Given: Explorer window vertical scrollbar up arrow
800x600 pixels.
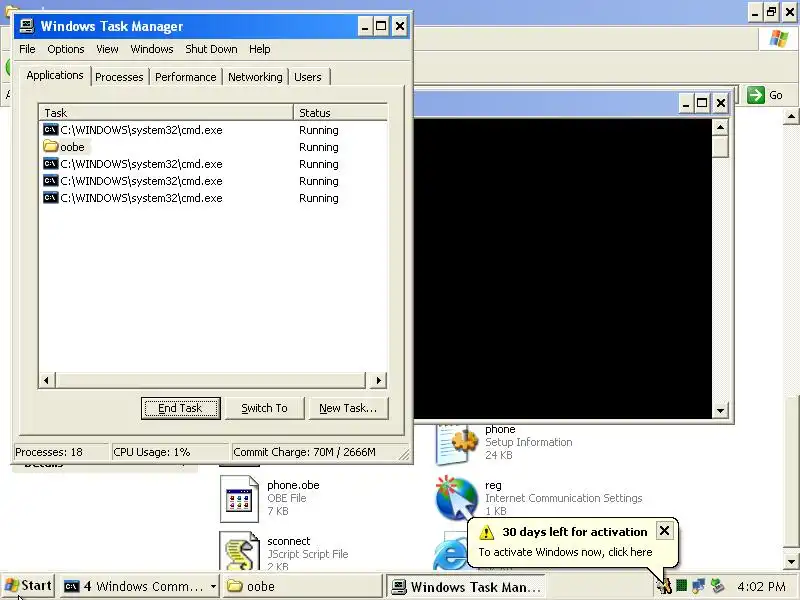Looking at the screenshot, I should 791,117.
